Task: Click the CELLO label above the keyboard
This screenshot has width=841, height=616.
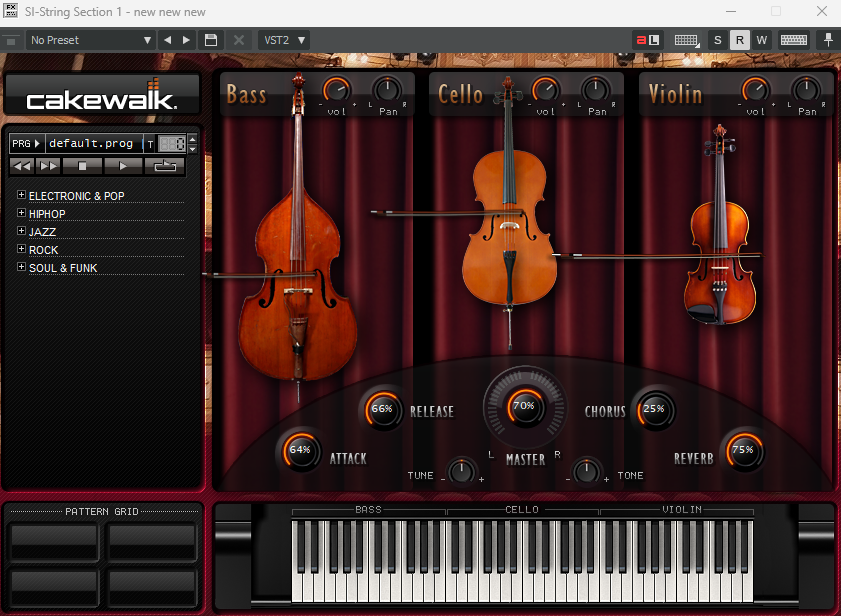Action: [x=522, y=510]
